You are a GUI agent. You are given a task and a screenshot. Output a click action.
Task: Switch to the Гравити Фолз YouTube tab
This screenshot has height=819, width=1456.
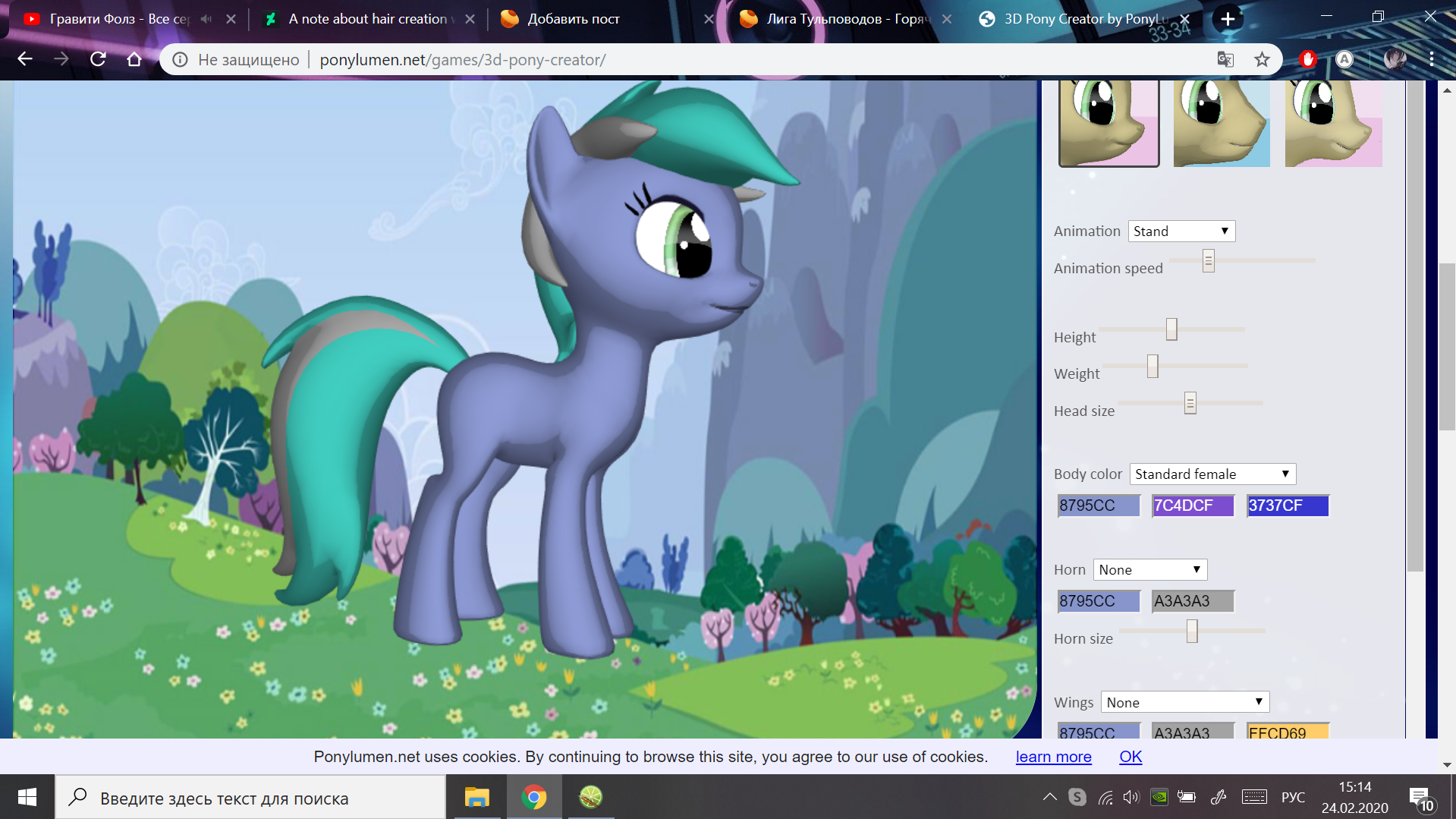click(120, 19)
